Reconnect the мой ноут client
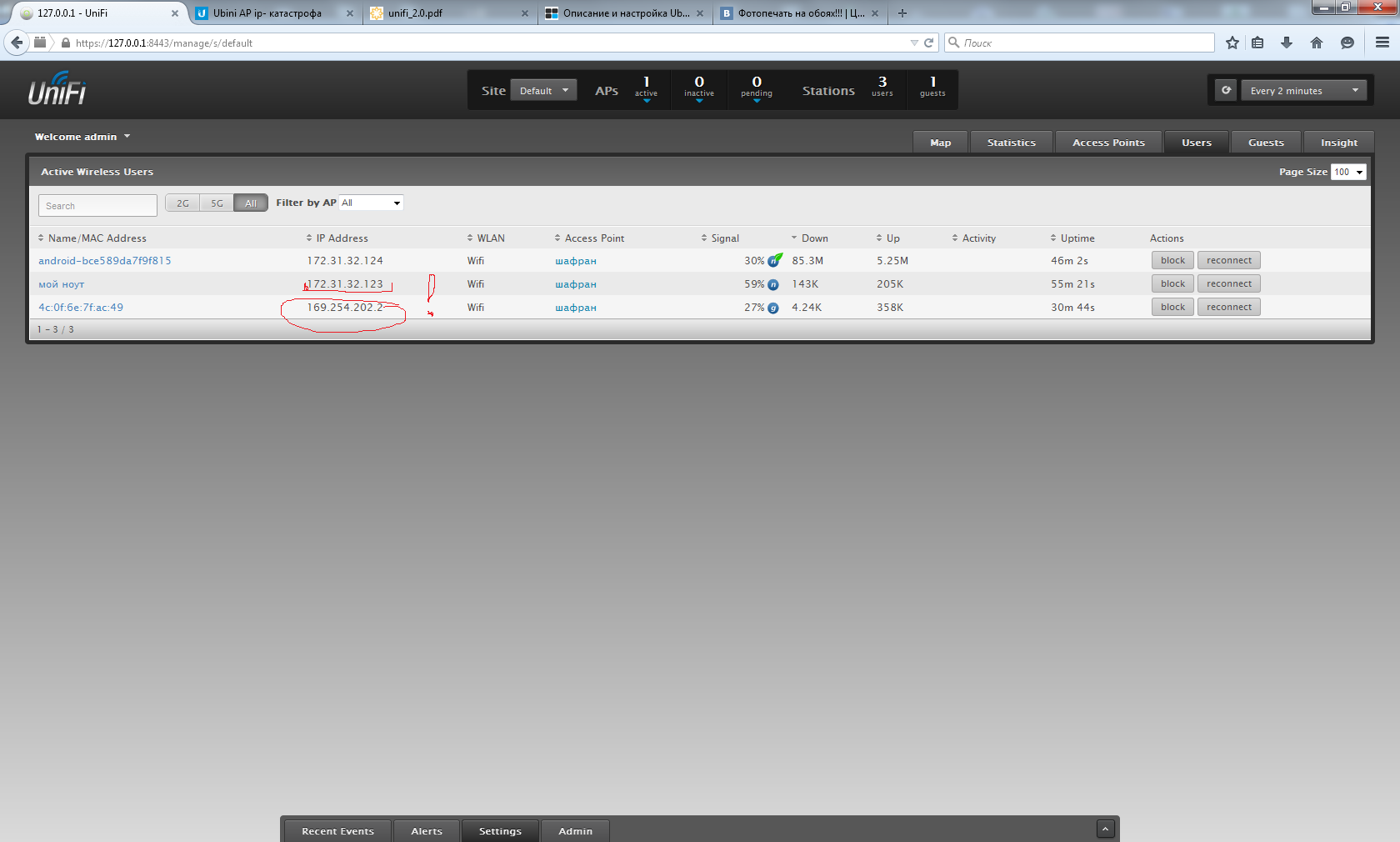The width and height of the screenshot is (1400, 842). [1229, 283]
